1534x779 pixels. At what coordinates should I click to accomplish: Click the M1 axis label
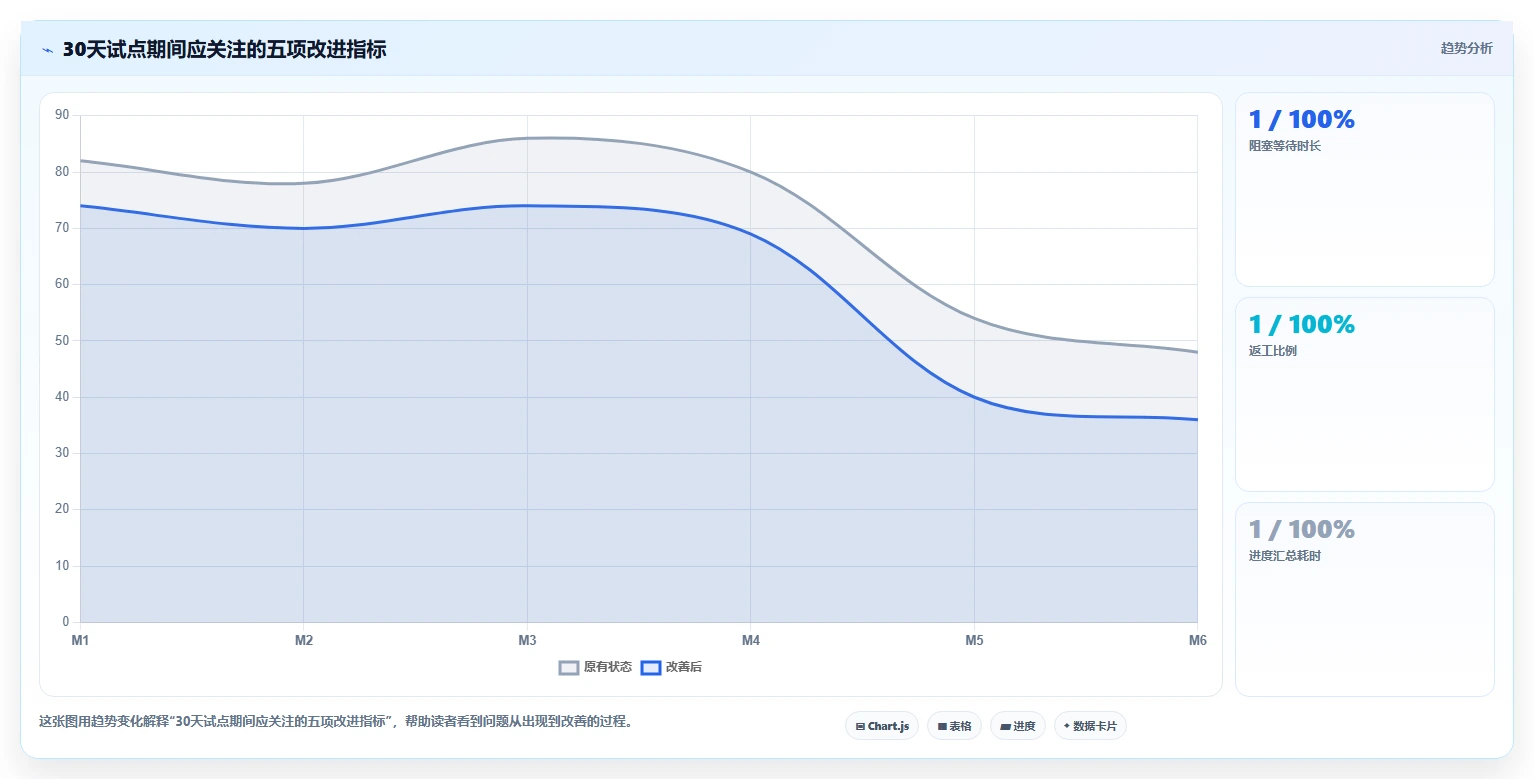(80, 641)
